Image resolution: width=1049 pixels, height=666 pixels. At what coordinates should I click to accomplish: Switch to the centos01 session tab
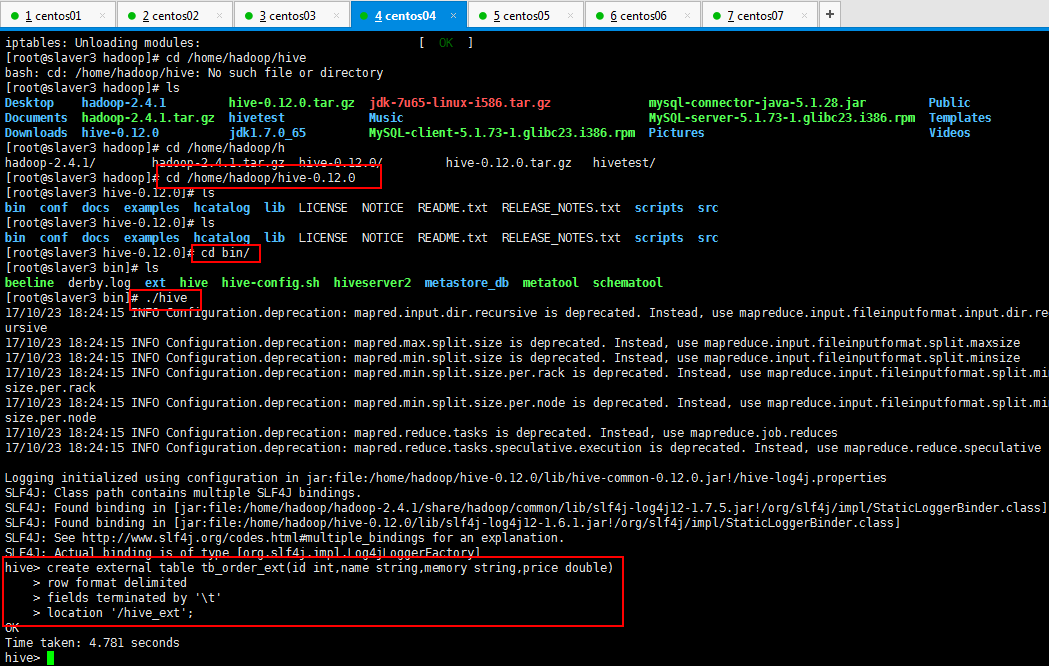pyautogui.click(x=57, y=15)
